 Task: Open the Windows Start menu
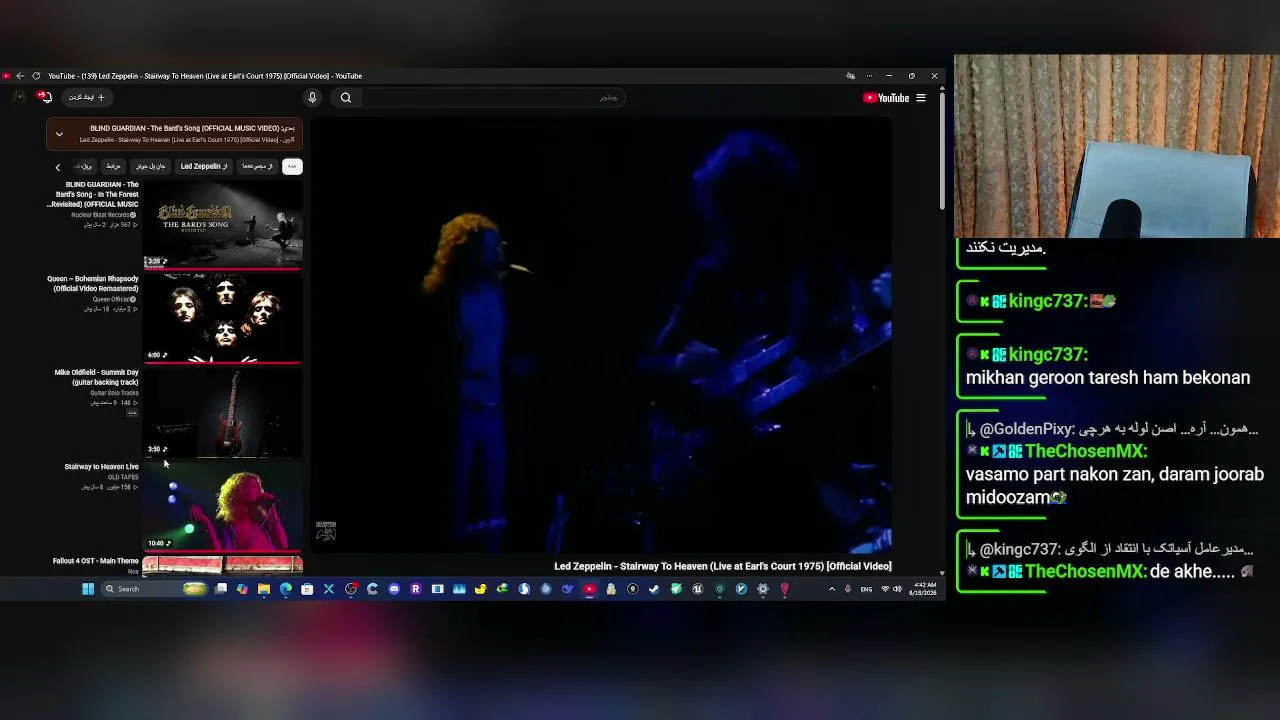point(88,589)
